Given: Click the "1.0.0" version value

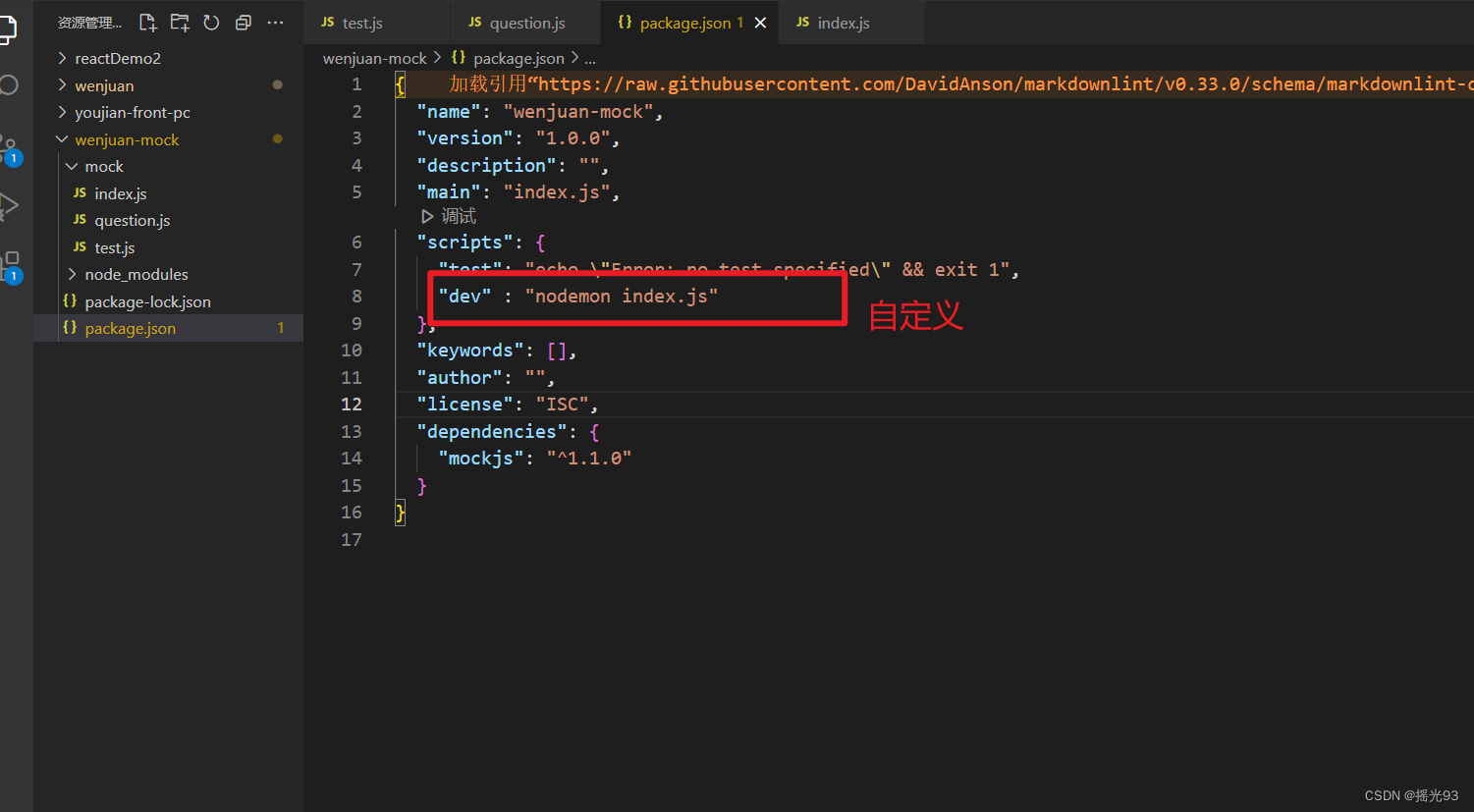Looking at the screenshot, I should click(x=573, y=138).
